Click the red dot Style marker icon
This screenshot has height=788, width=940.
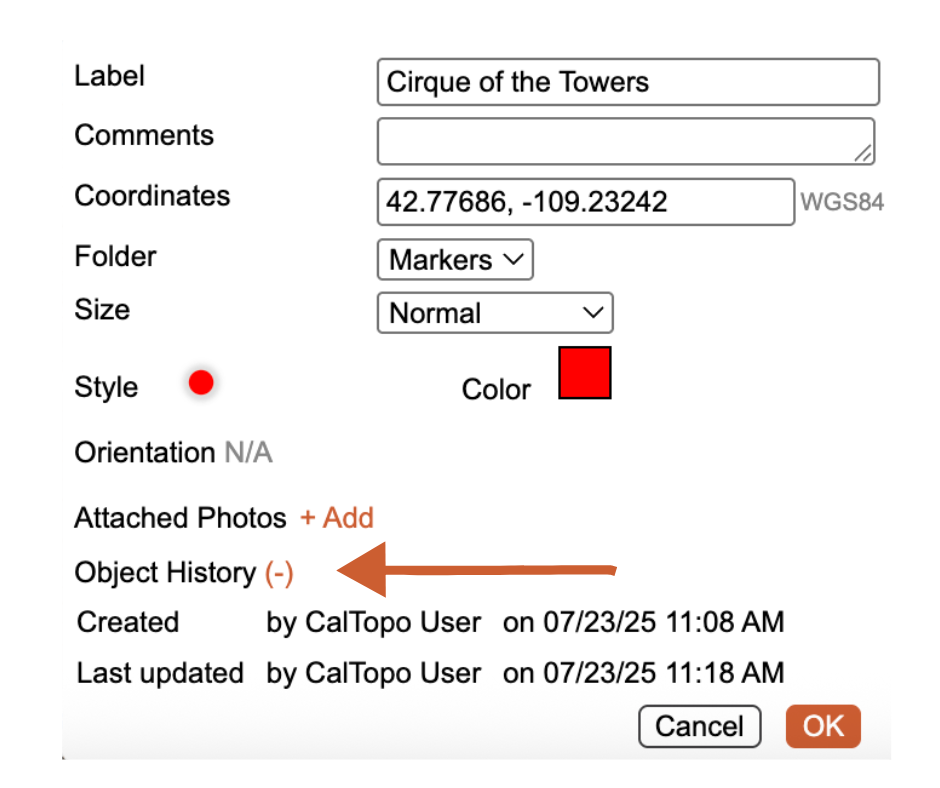click(x=201, y=383)
